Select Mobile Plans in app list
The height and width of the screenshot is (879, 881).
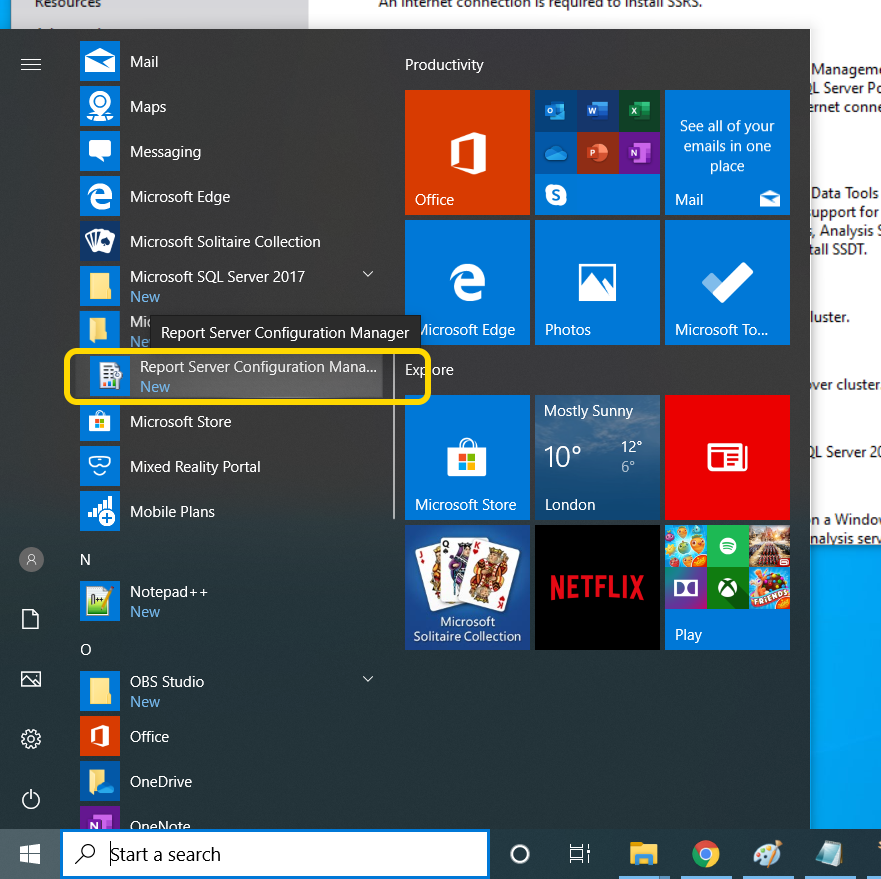tap(172, 512)
